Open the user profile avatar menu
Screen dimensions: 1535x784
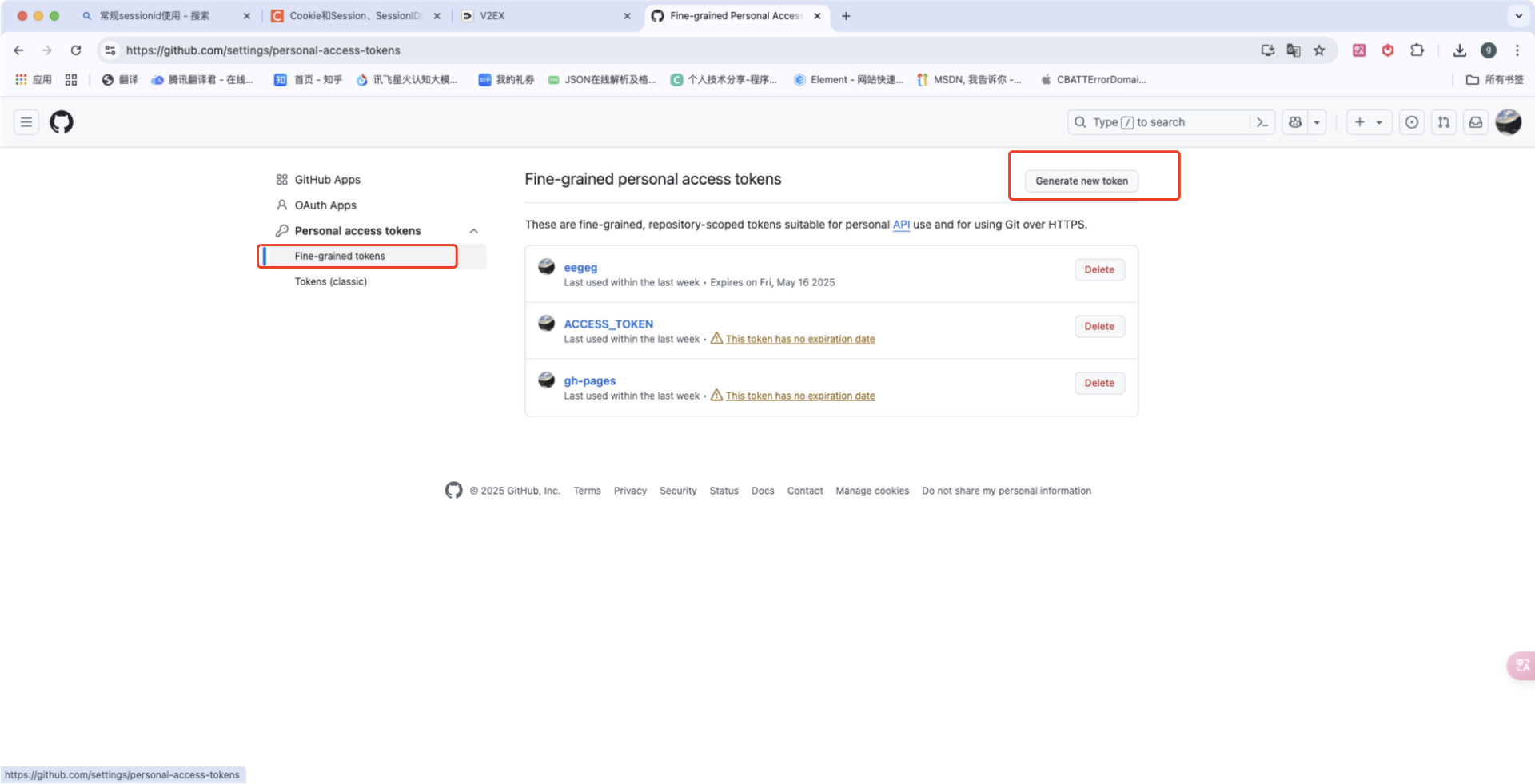coord(1509,122)
